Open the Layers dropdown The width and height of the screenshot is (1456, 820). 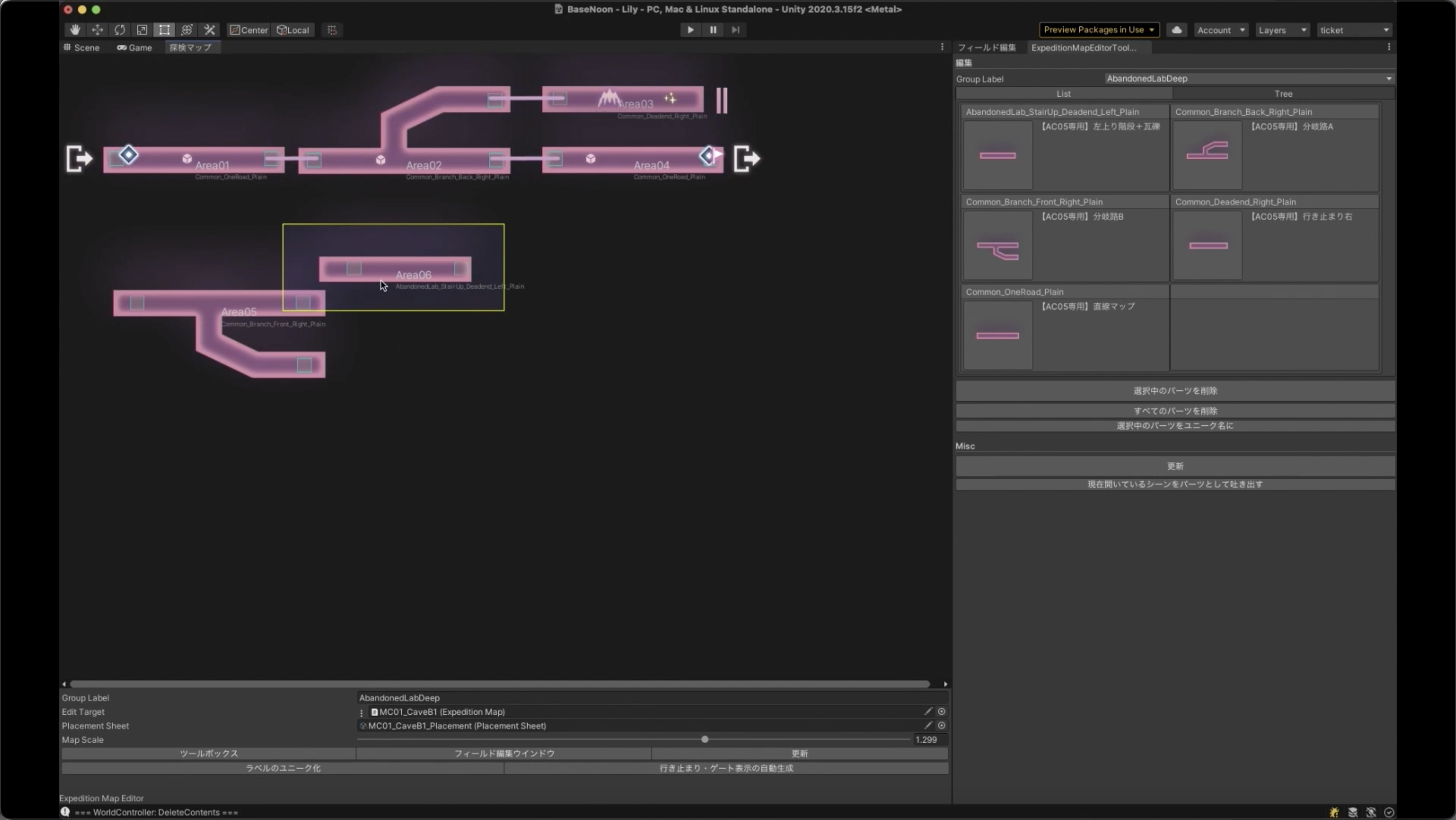click(1282, 30)
